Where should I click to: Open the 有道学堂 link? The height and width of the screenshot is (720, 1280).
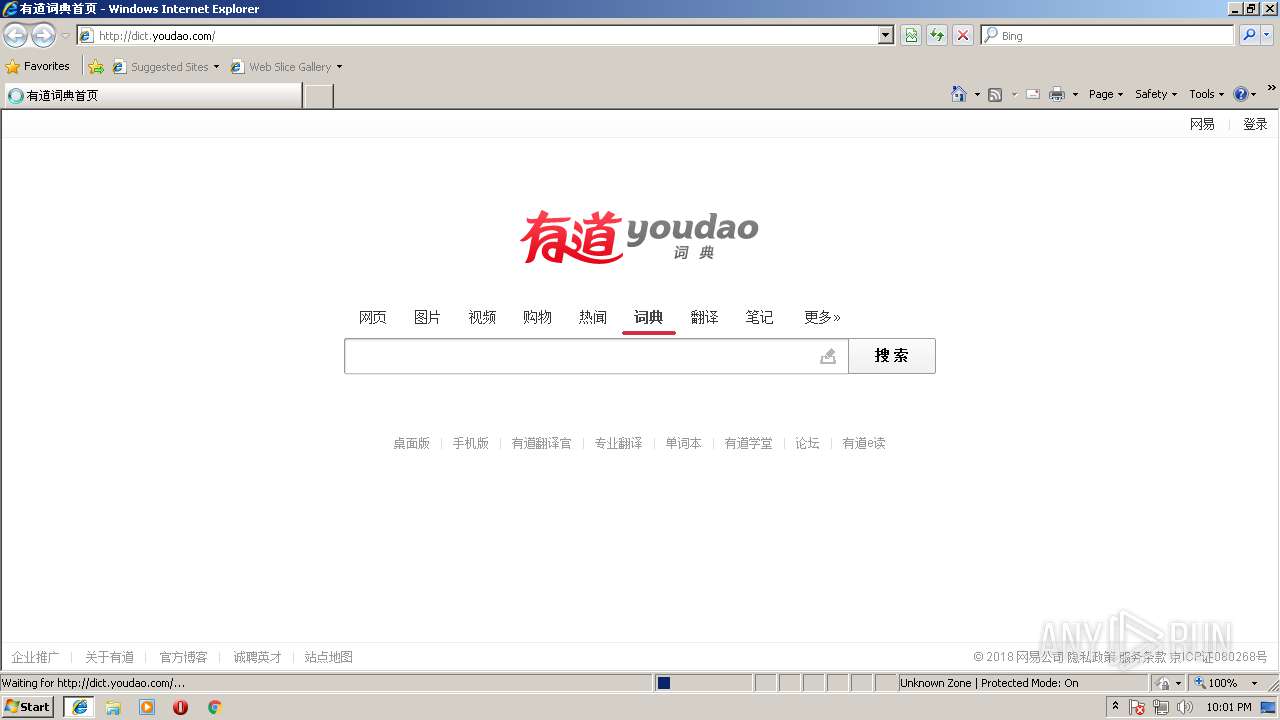[748, 443]
